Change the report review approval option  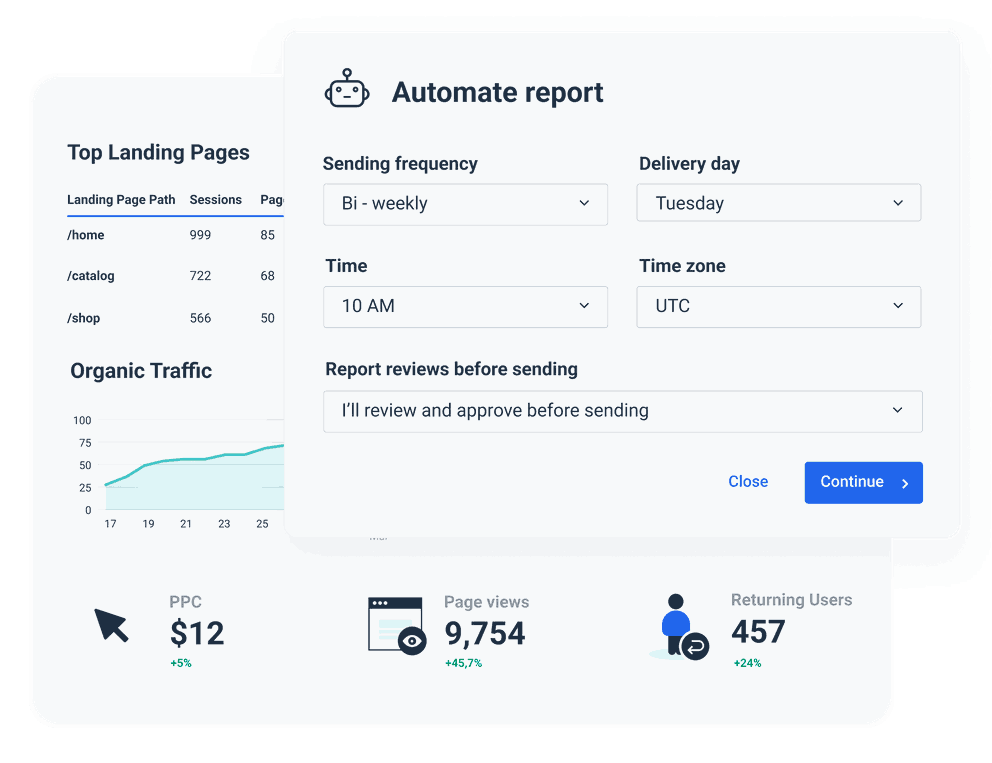tap(622, 411)
